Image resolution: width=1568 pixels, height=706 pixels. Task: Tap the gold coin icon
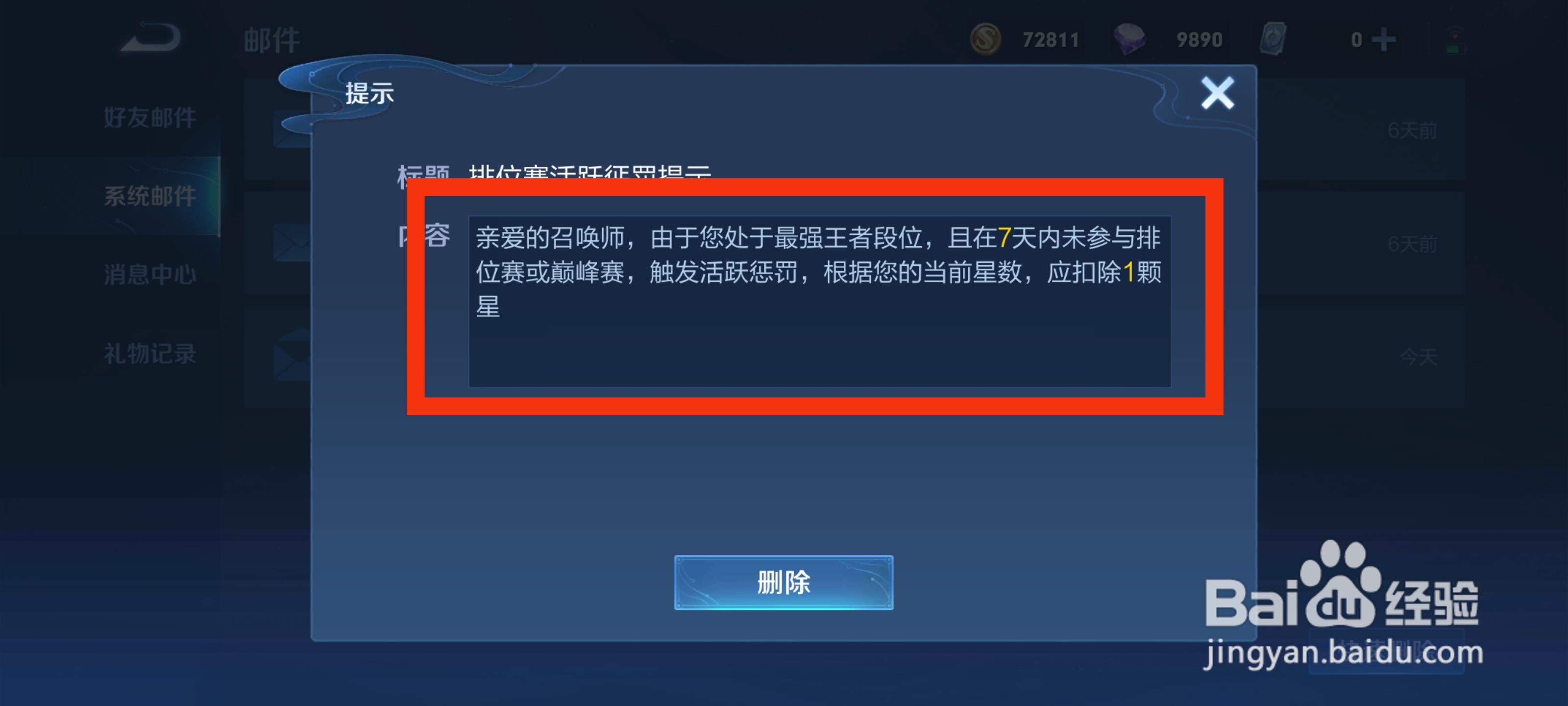985,40
